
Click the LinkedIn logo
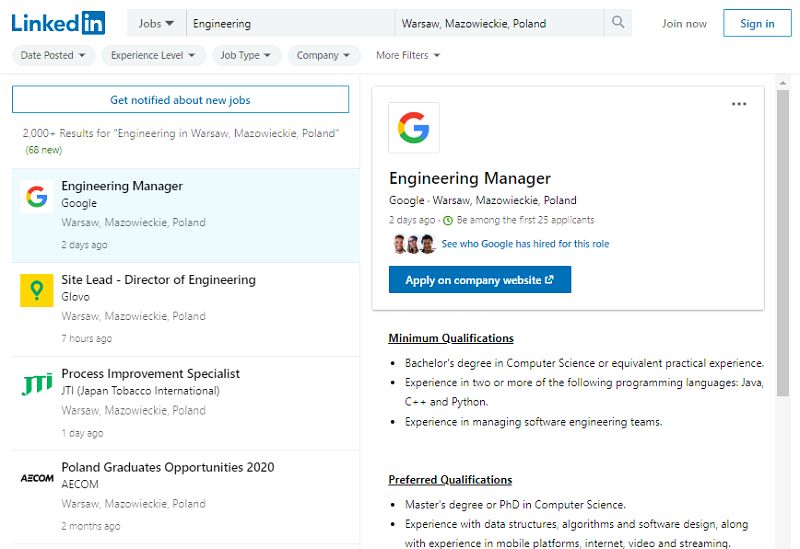pyautogui.click(x=58, y=23)
